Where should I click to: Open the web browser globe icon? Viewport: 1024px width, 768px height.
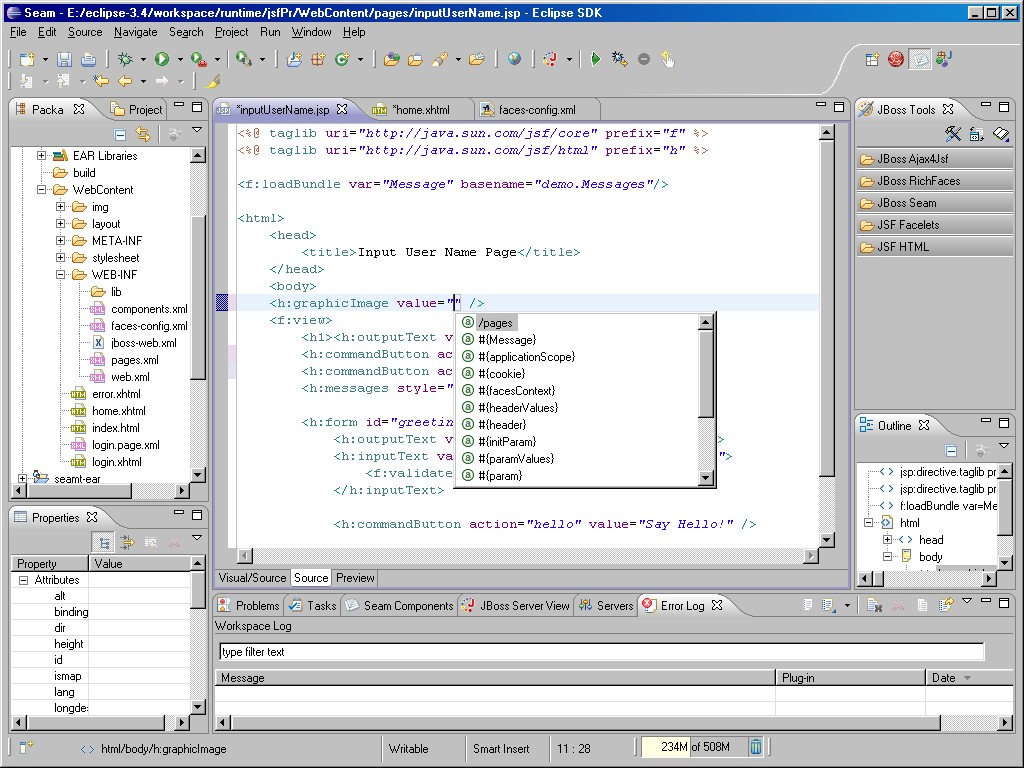point(514,60)
